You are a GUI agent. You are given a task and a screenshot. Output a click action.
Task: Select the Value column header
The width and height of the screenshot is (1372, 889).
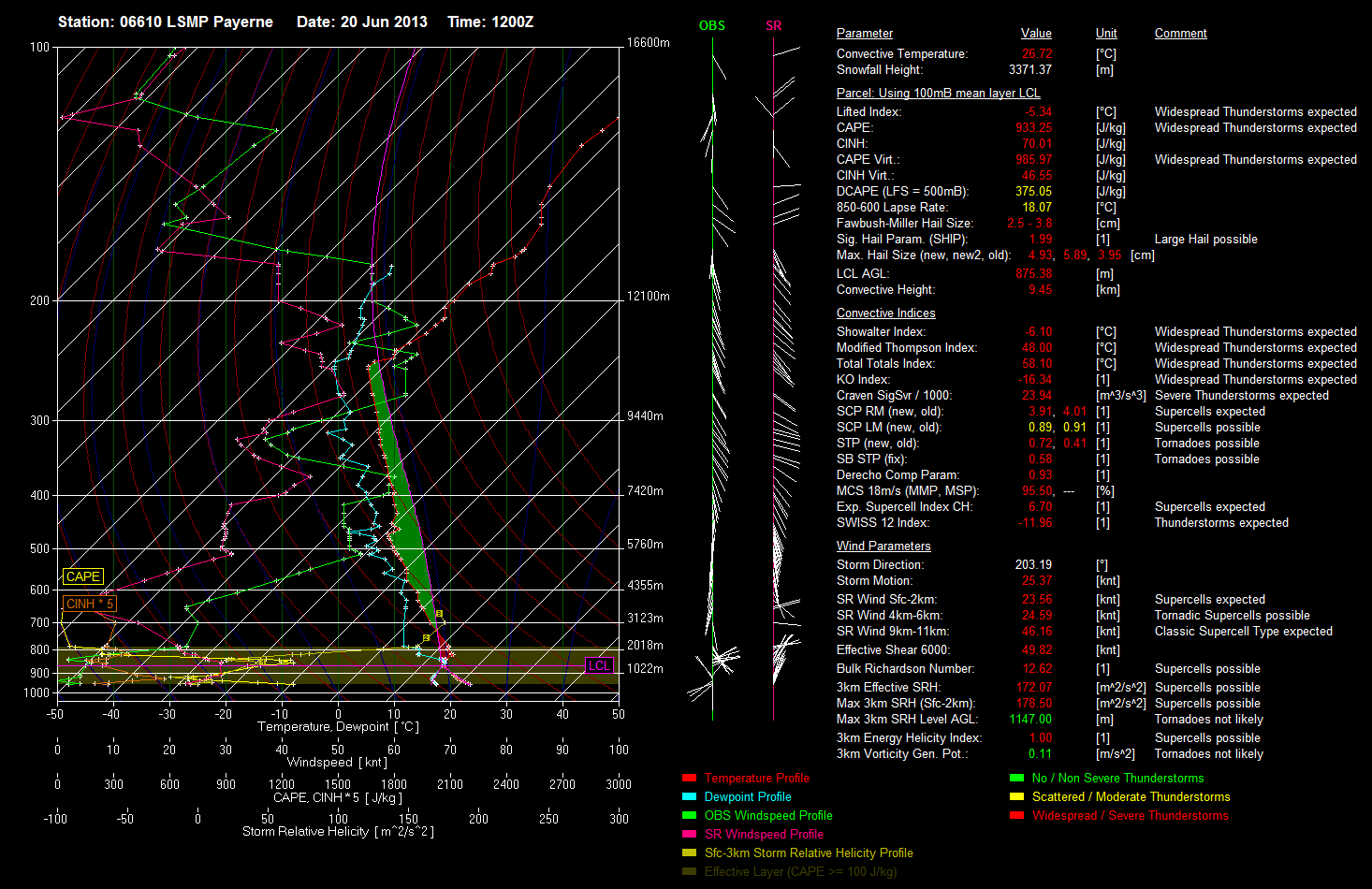point(1036,34)
